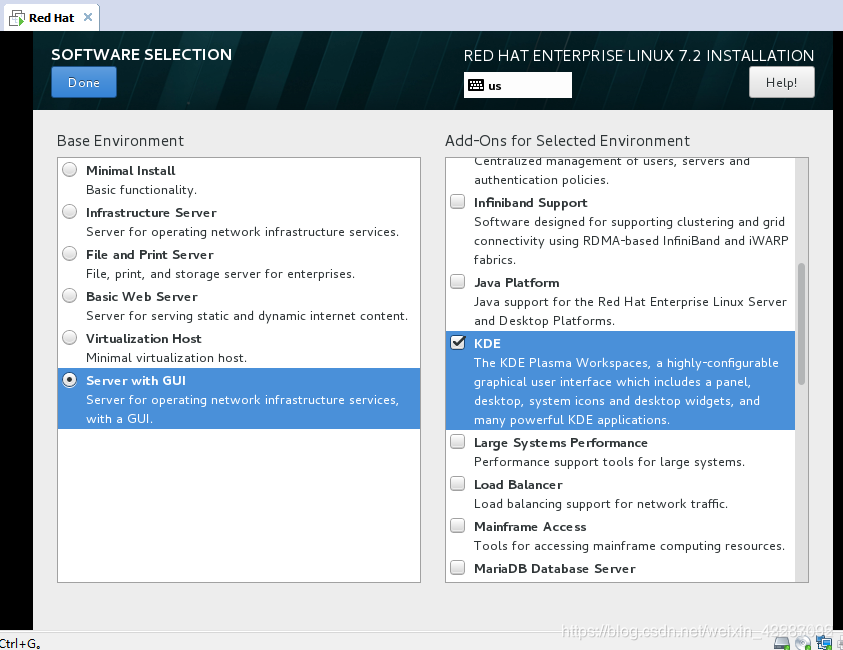The height and width of the screenshot is (650, 843).
Task: Click the keyboard layout icon
Action: pos(476,85)
